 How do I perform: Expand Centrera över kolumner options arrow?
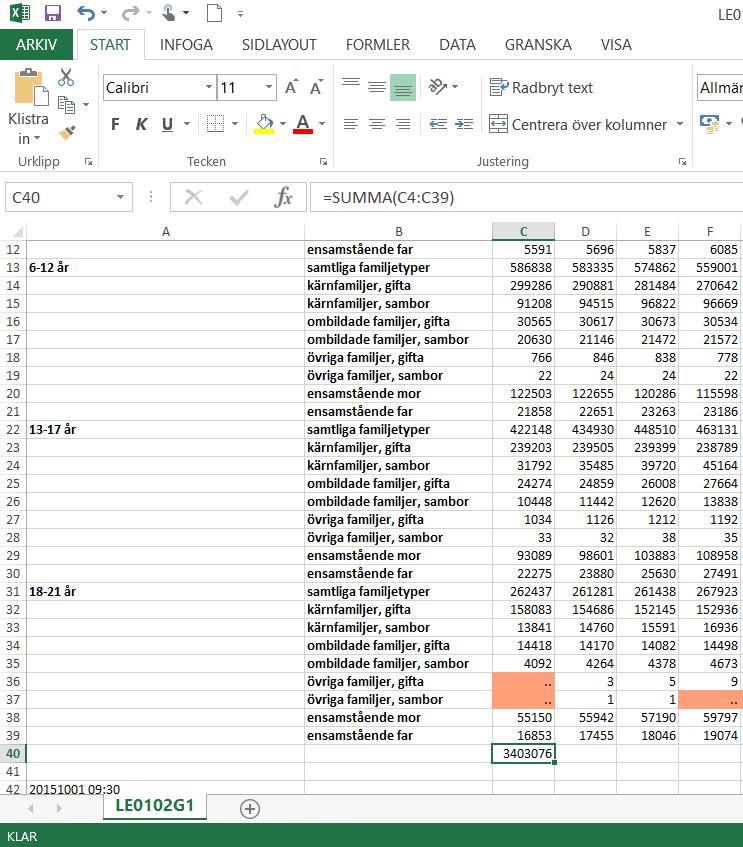pos(680,124)
